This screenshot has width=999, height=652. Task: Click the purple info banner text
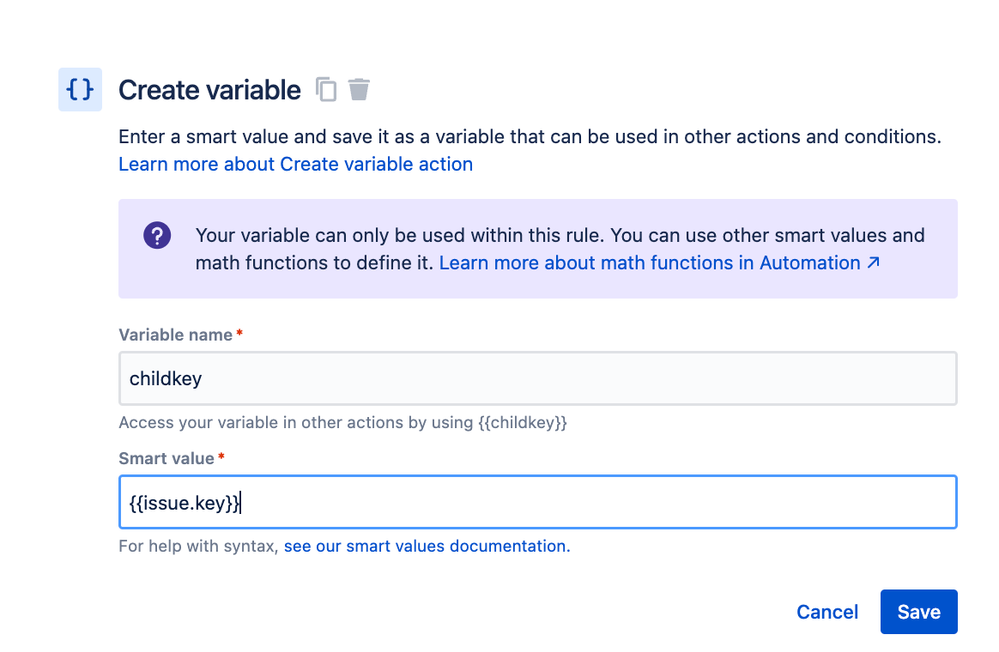click(x=560, y=237)
